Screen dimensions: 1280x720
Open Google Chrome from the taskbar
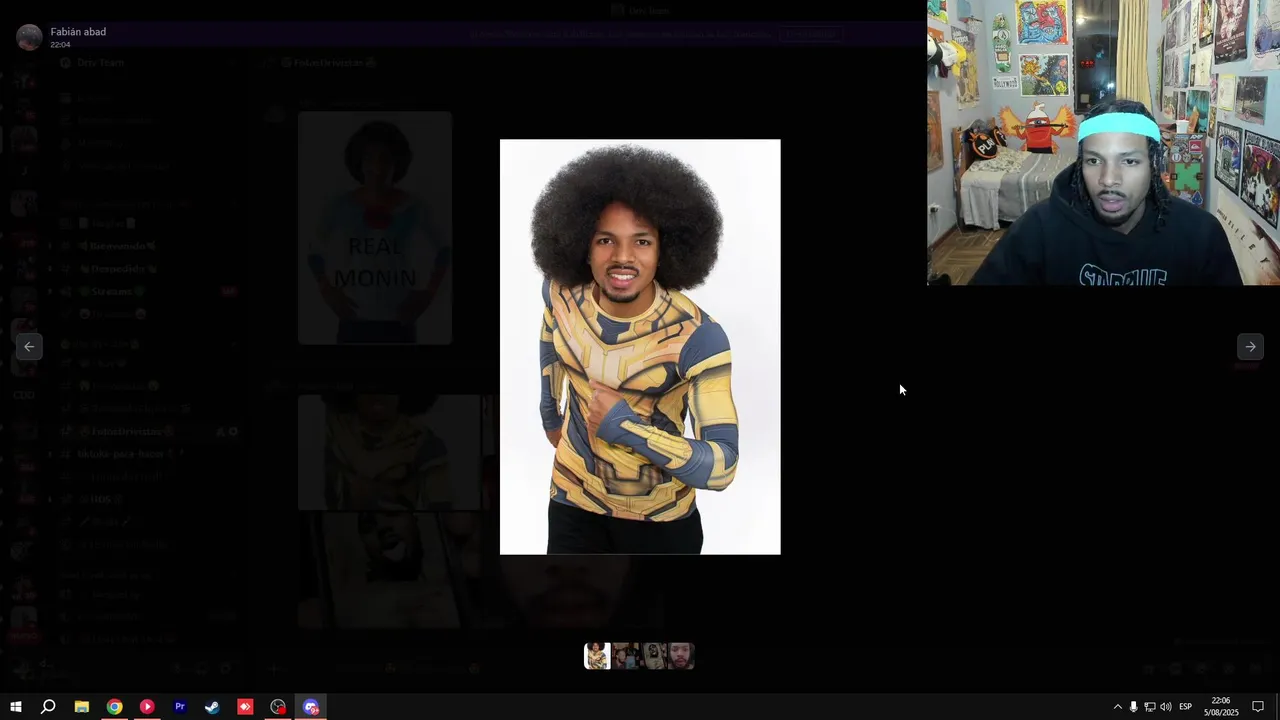pyautogui.click(x=115, y=707)
